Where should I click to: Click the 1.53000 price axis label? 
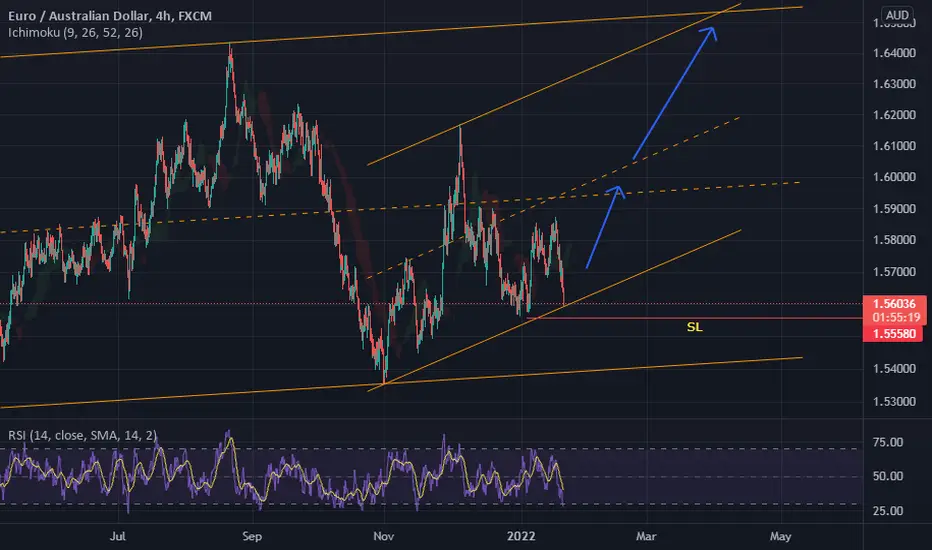(894, 401)
